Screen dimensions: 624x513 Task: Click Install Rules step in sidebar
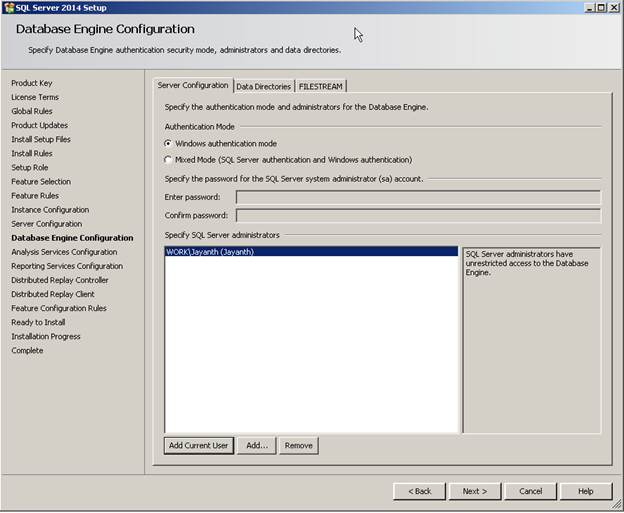(32, 153)
